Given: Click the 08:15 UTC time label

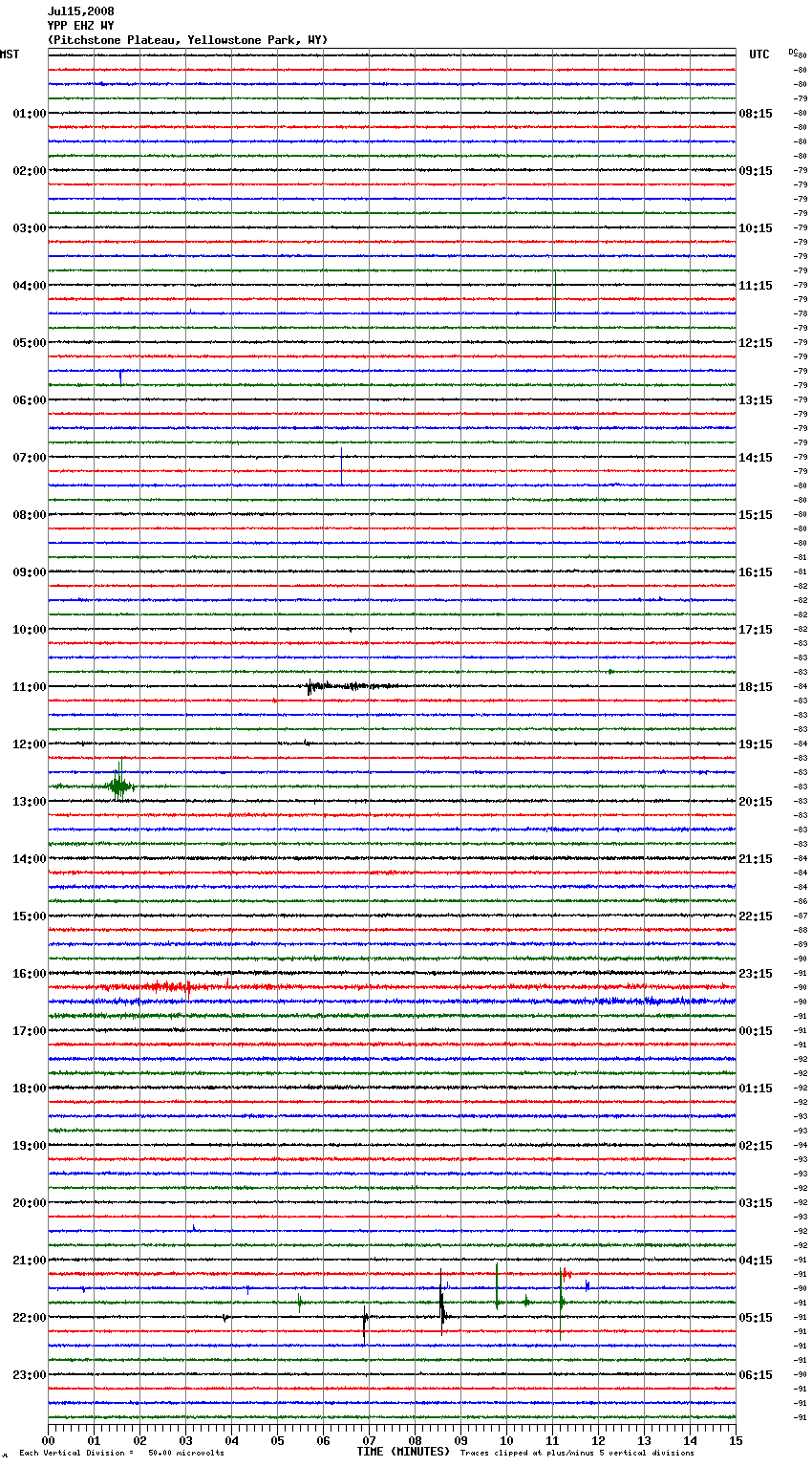Looking at the screenshot, I should (x=756, y=114).
